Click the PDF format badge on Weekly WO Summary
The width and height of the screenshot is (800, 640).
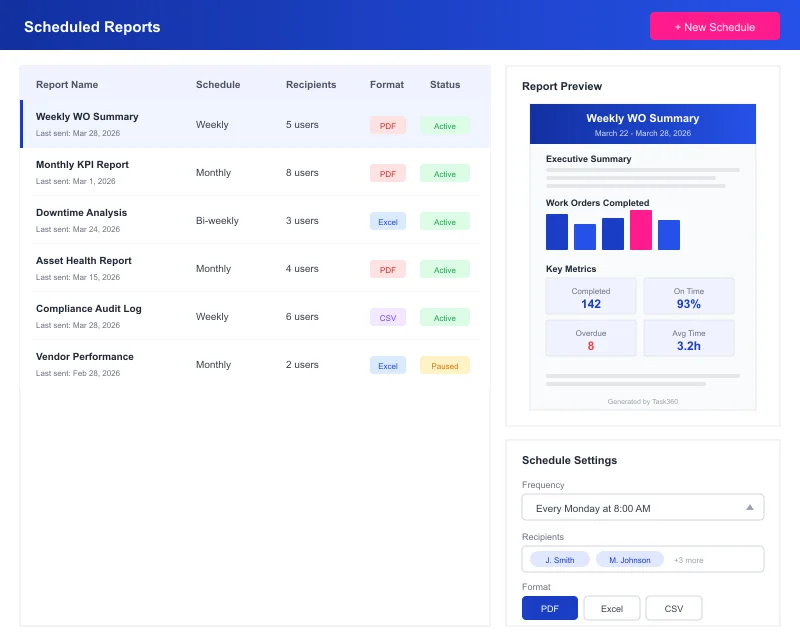pos(387,125)
